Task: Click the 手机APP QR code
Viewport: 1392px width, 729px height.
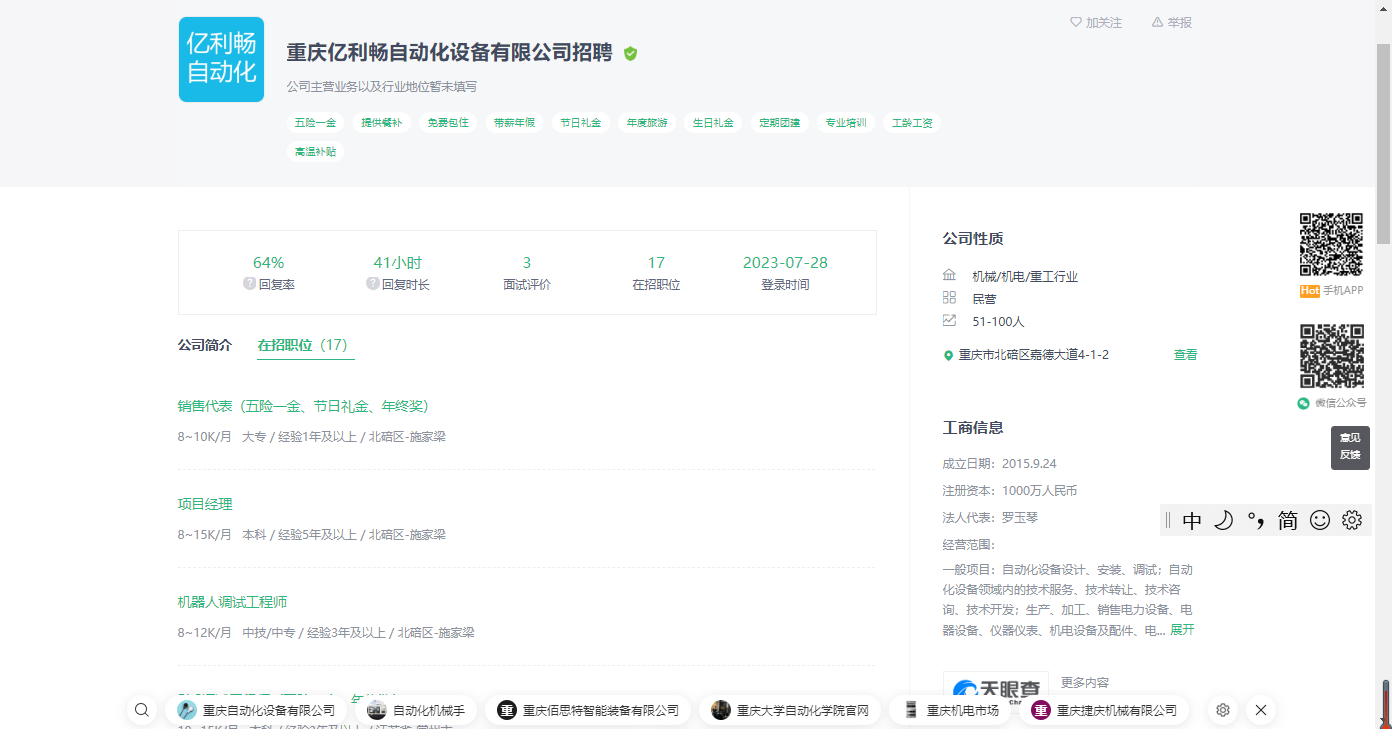Action: click(x=1331, y=244)
